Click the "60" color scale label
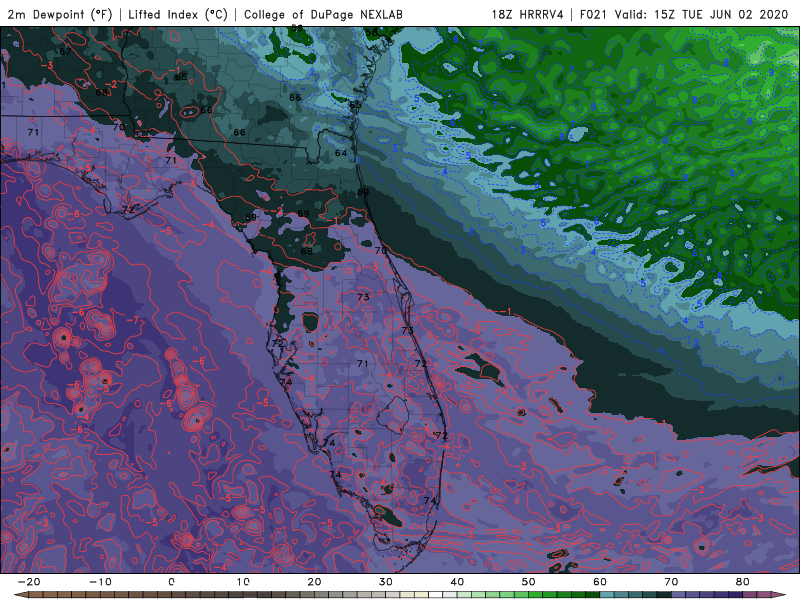This screenshot has width=800, height=600. point(600,582)
